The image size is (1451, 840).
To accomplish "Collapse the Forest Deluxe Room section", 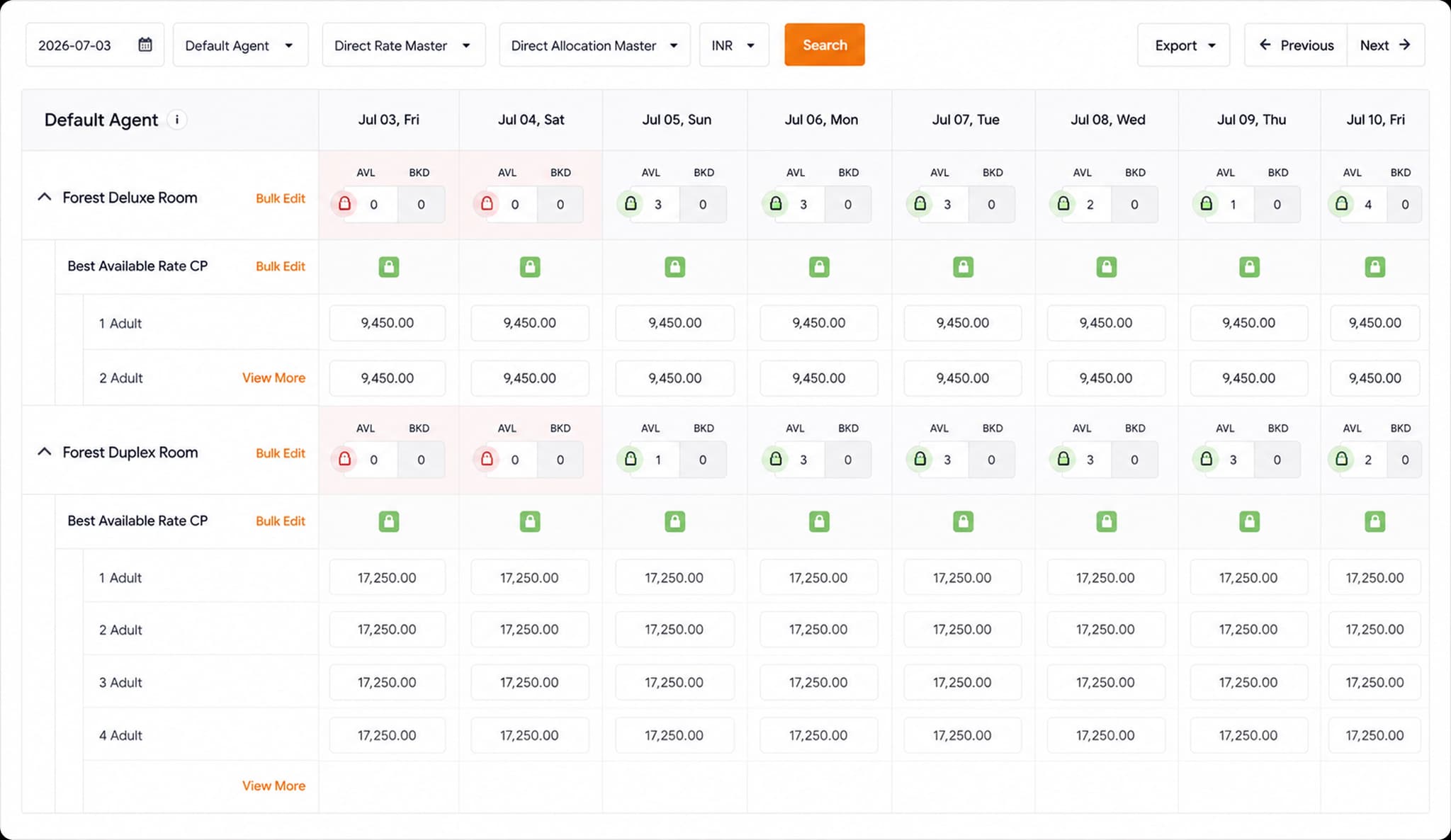I will click(x=44, y=197).
